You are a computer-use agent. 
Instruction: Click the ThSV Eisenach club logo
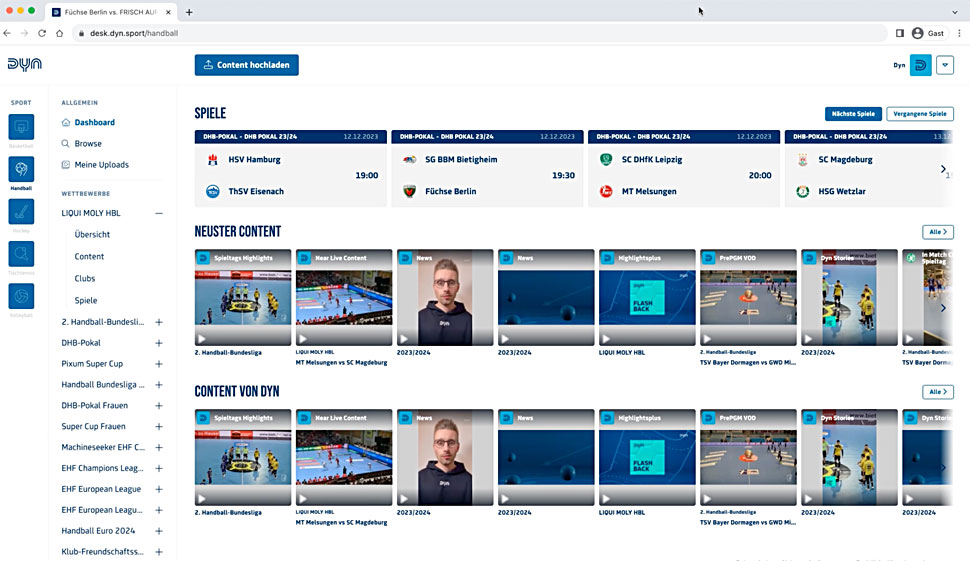click(x=213, y=192)
